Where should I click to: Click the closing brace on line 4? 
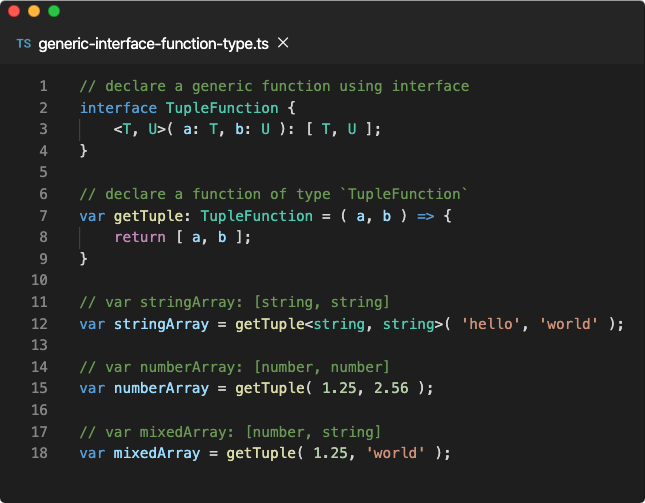point(84,151)
